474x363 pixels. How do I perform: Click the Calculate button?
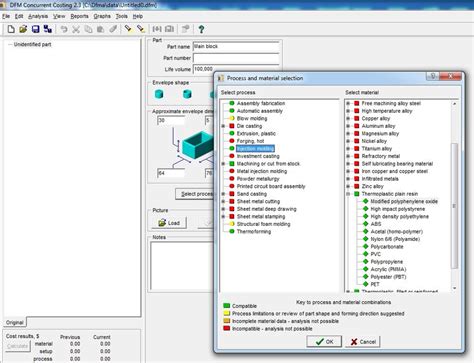[x=17, y=346]
